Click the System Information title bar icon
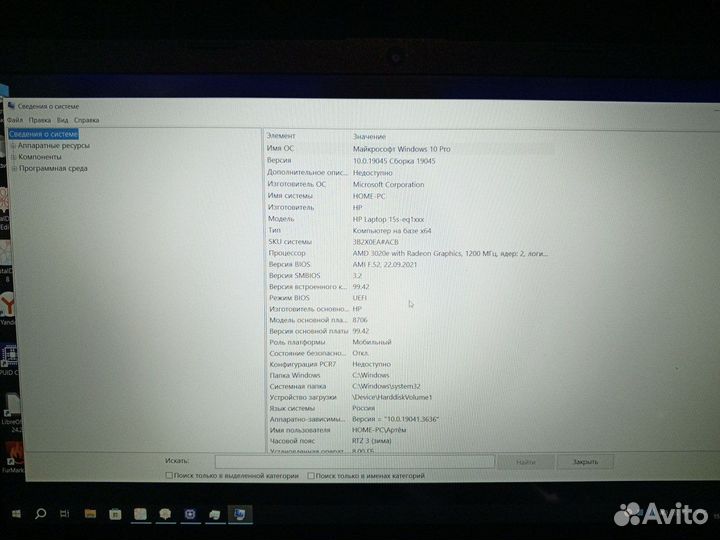This screenshot has width=720, height=540. (11, 106)
